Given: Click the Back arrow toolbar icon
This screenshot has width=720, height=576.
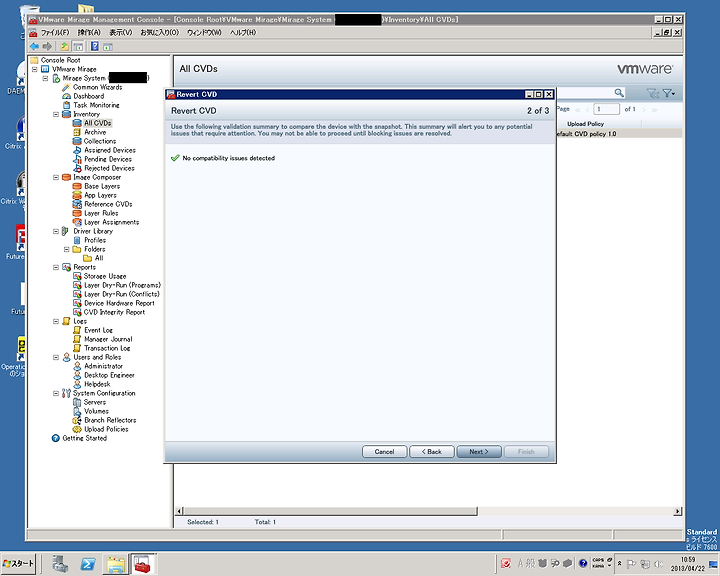Looking at the screenshot, I should [34, 46].
